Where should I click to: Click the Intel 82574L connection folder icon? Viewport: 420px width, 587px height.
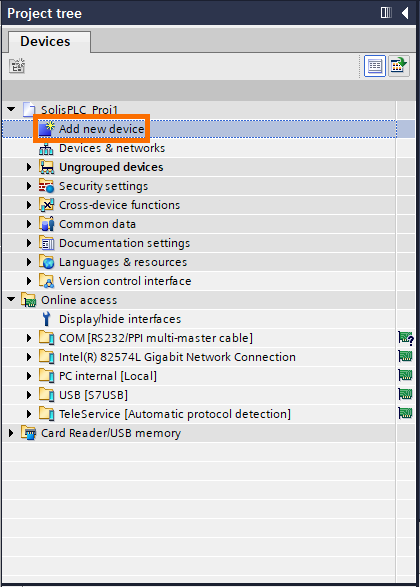coord(47,357)
